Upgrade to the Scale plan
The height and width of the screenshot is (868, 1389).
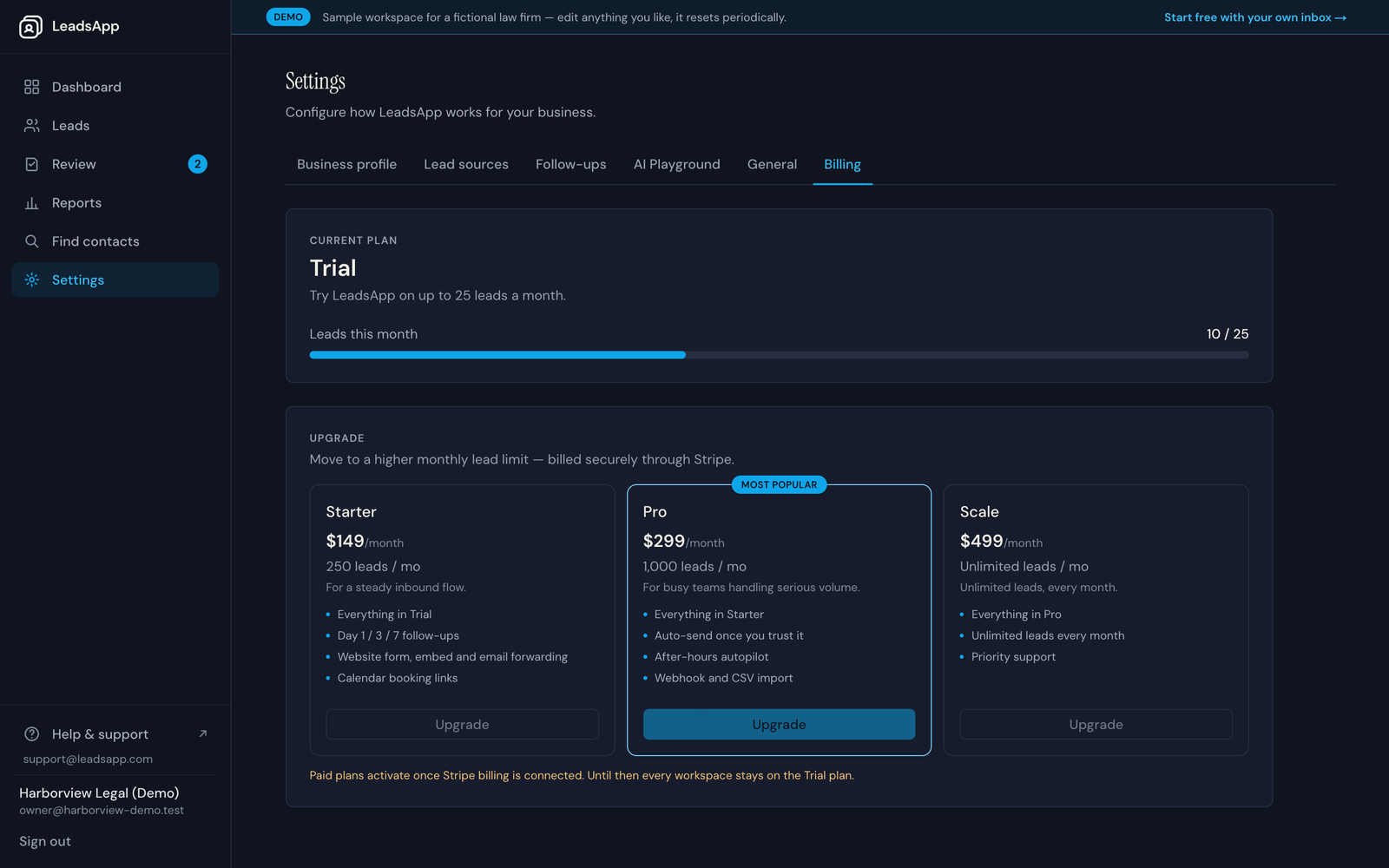[x=1096, y=725]
